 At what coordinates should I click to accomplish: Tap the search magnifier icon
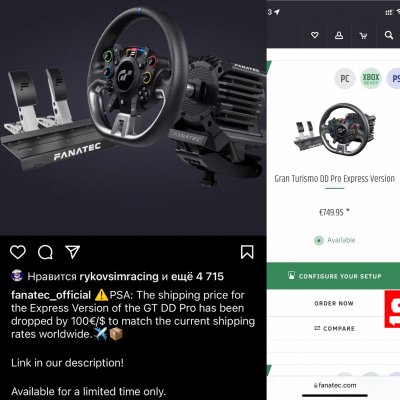click(389, 35)
